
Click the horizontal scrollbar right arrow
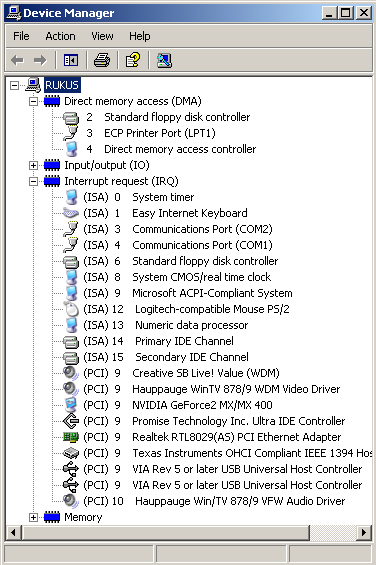(x=364, y=533)
